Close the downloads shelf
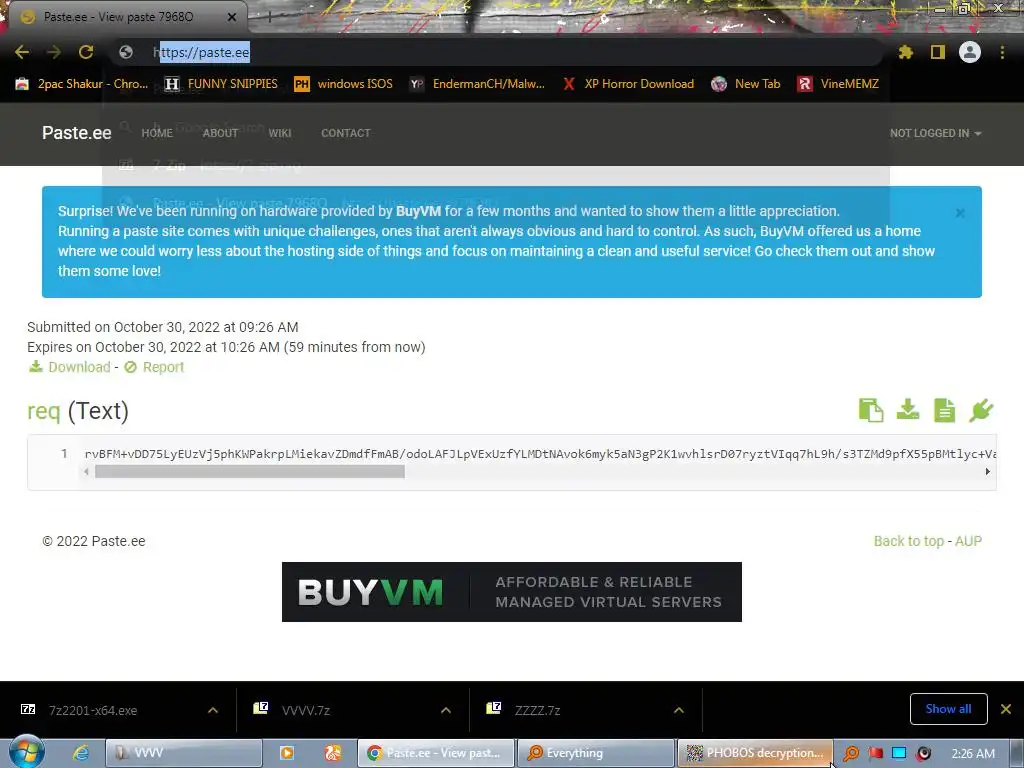The width and height of the screenshot is (1024, 768). 1006,709
